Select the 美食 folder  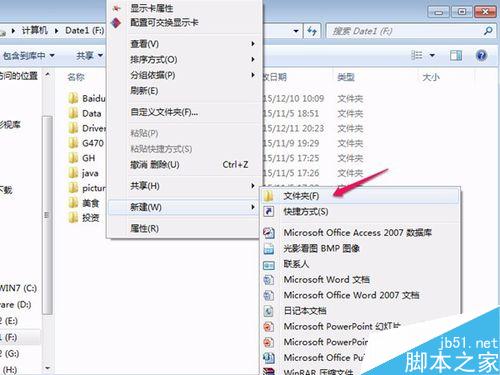90,203
